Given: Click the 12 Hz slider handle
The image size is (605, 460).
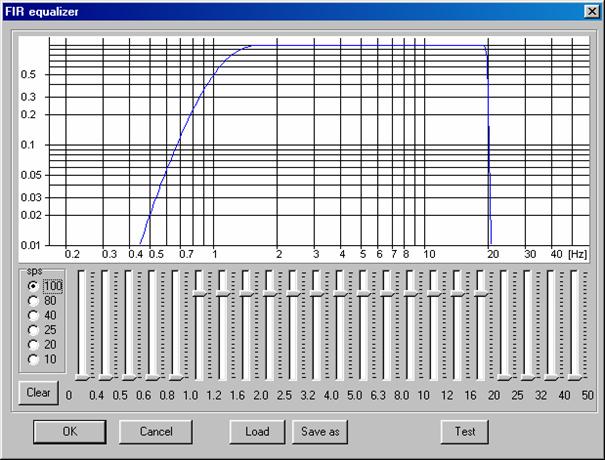Looking at the screenshot, I should click(458, 293).
